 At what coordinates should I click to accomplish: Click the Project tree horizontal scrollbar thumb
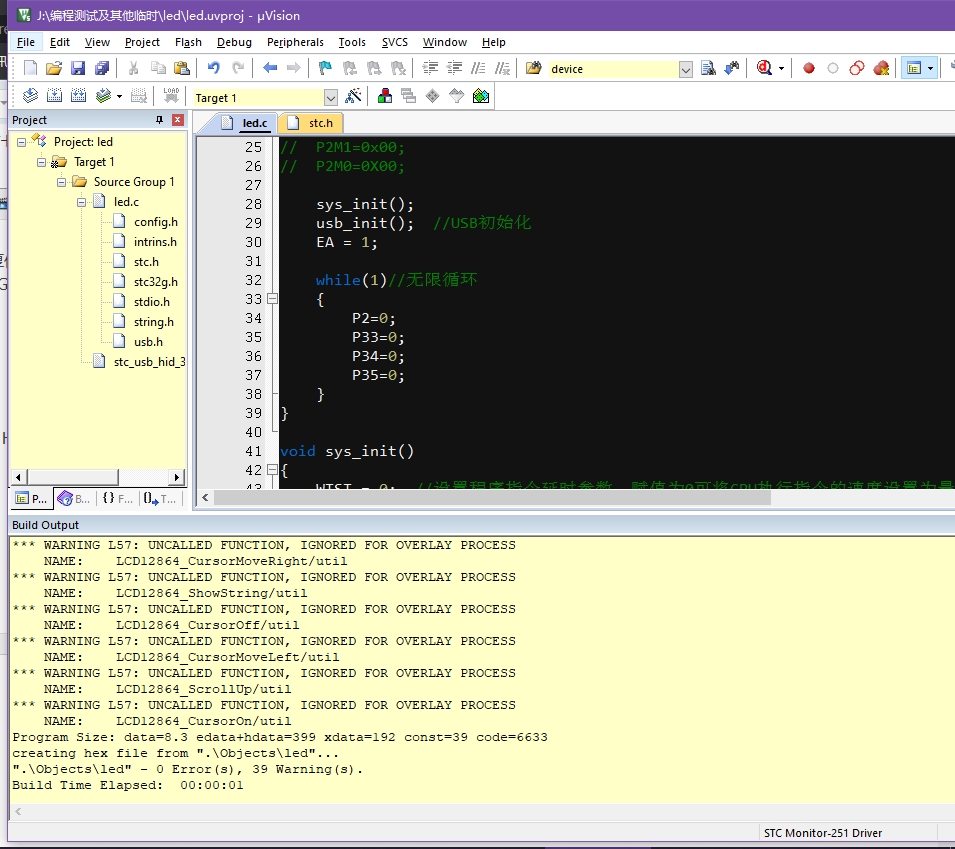tap(73, 477)
